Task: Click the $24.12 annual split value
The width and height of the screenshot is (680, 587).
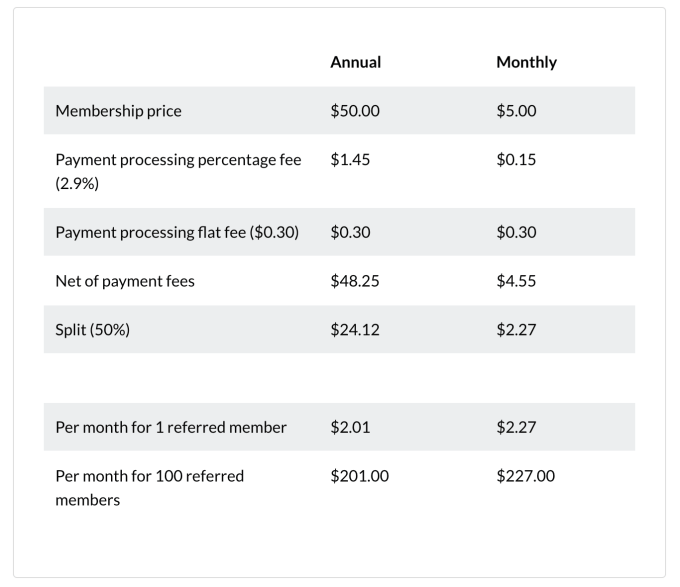Action: coord(355,330)
